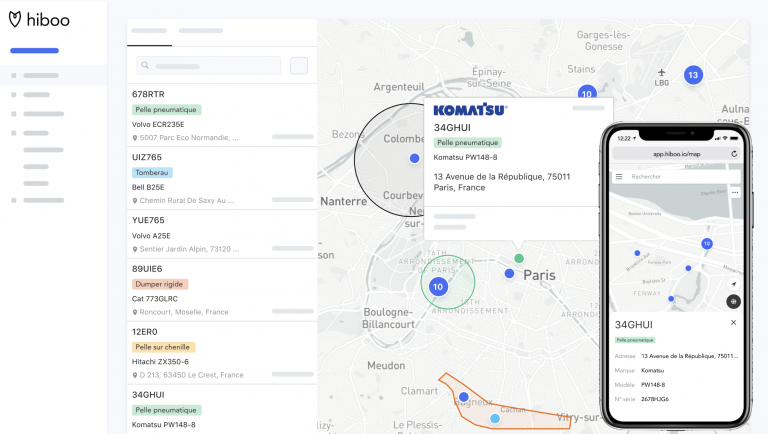This screenshot has height=434, width=768.
Task: Open the 34GHUI row in equipment list
Action: (222, 409)
